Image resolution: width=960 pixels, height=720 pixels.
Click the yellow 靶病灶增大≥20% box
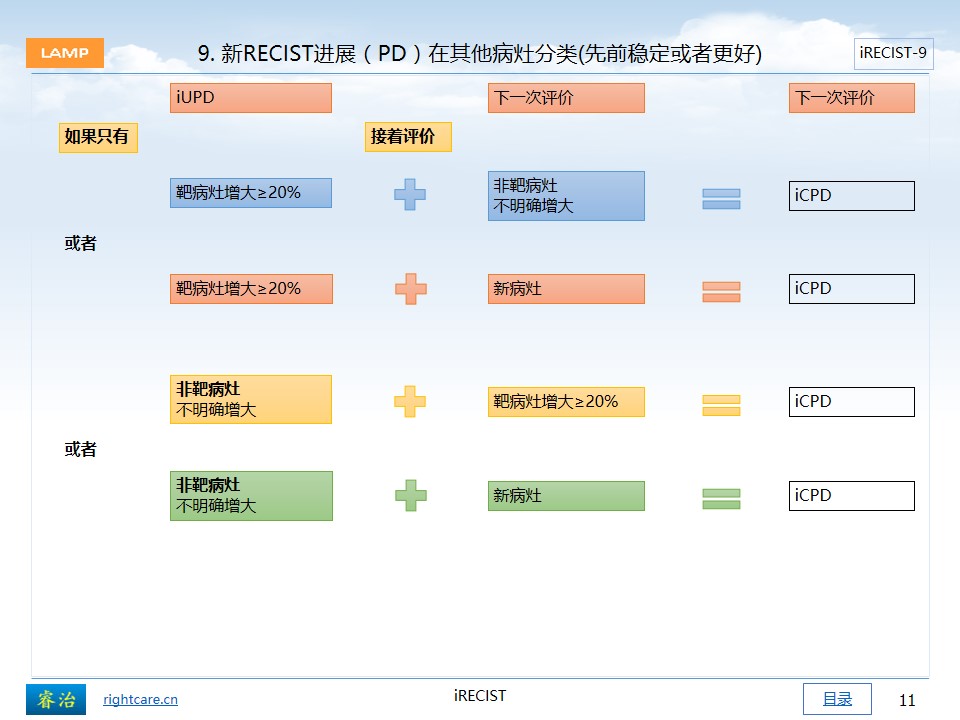click(x=566, y=402)
